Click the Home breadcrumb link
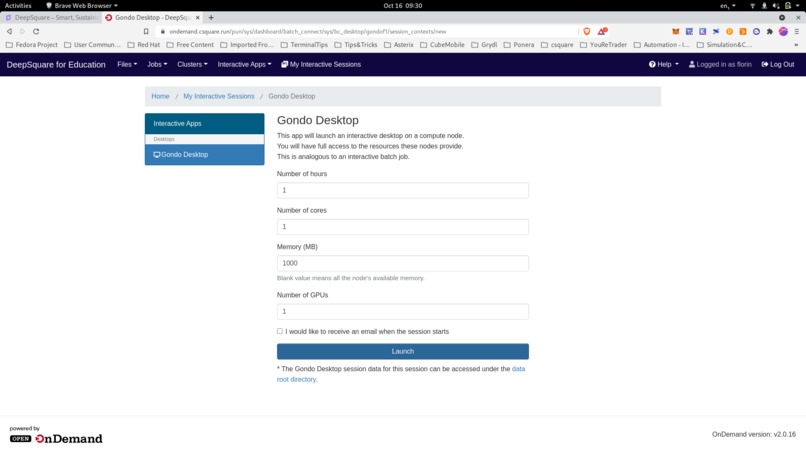The image size is (806, 453). pyautogui.click(x=160, y=96)
